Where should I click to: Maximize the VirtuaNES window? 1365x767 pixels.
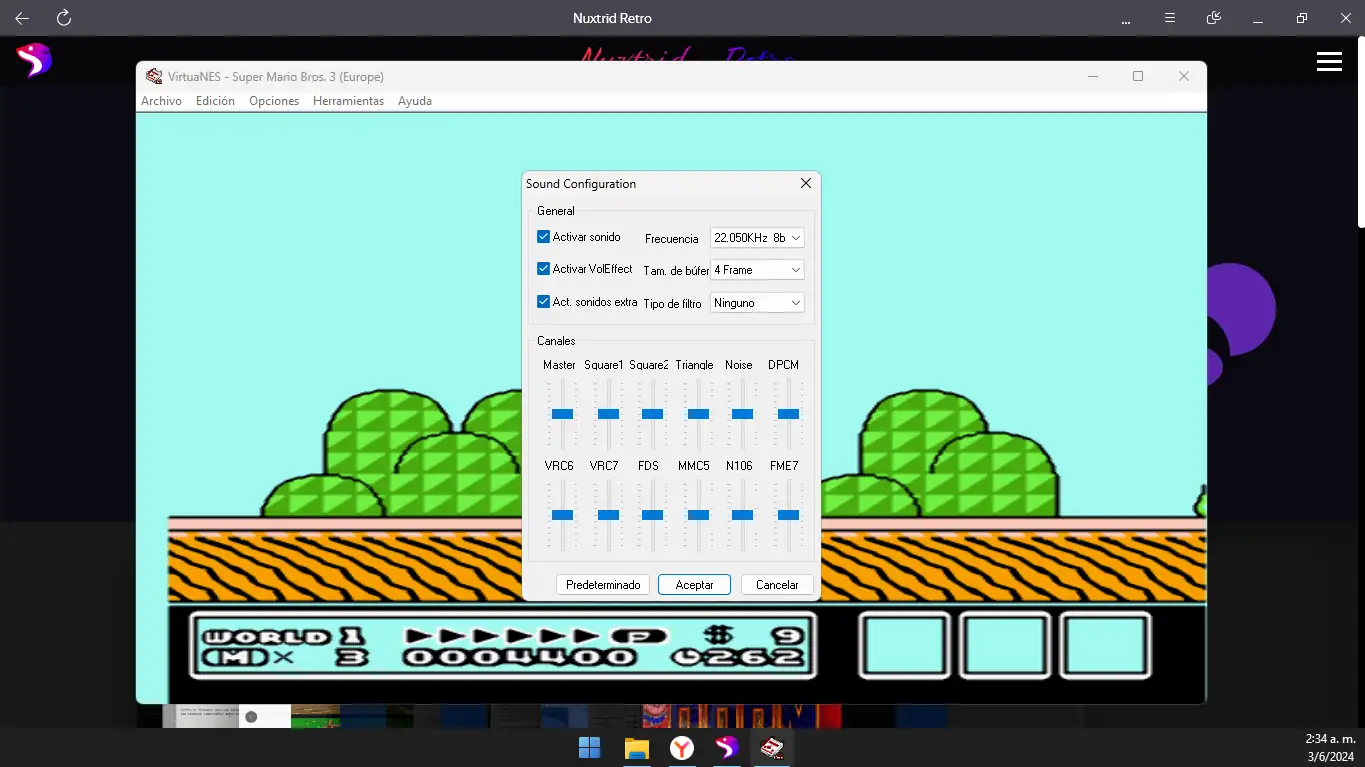pyautogui.click(x=1138, y=76)
